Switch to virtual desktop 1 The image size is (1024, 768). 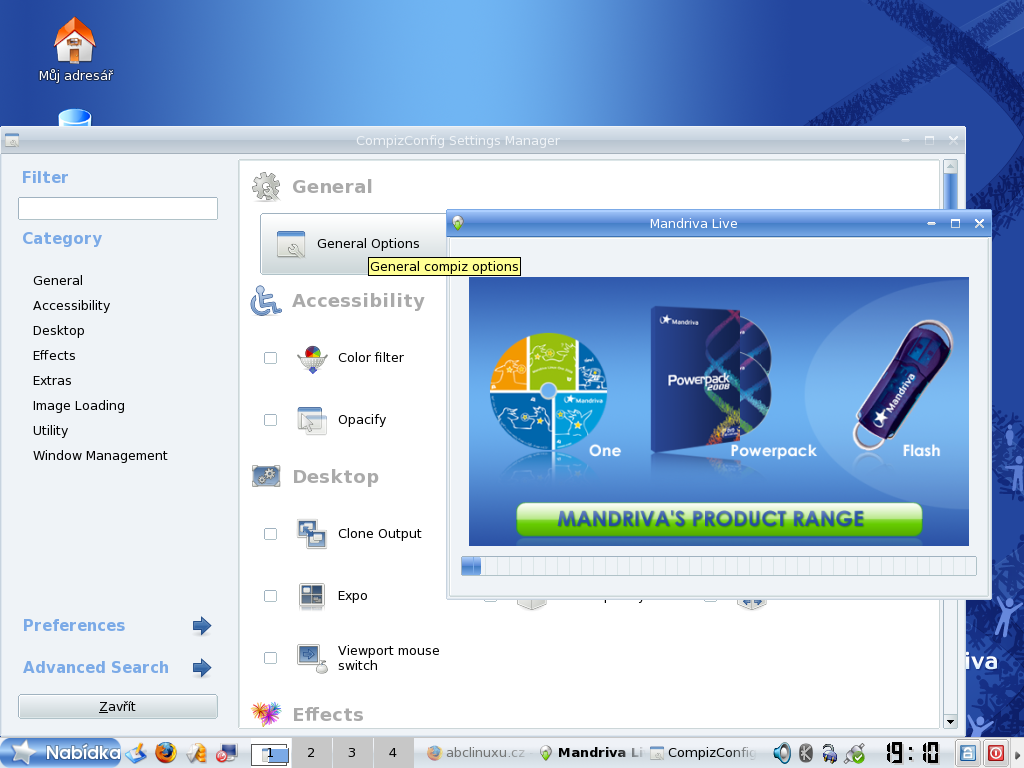(x=270, y=753)
